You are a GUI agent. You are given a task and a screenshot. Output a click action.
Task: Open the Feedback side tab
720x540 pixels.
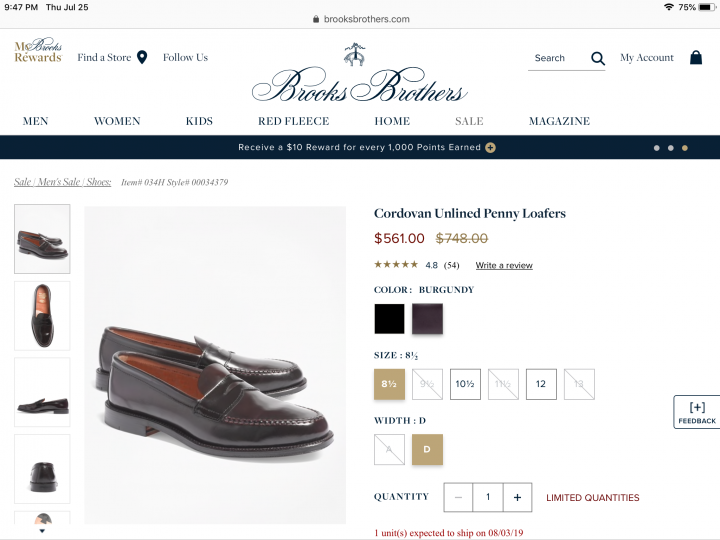[x=697, y=412]
